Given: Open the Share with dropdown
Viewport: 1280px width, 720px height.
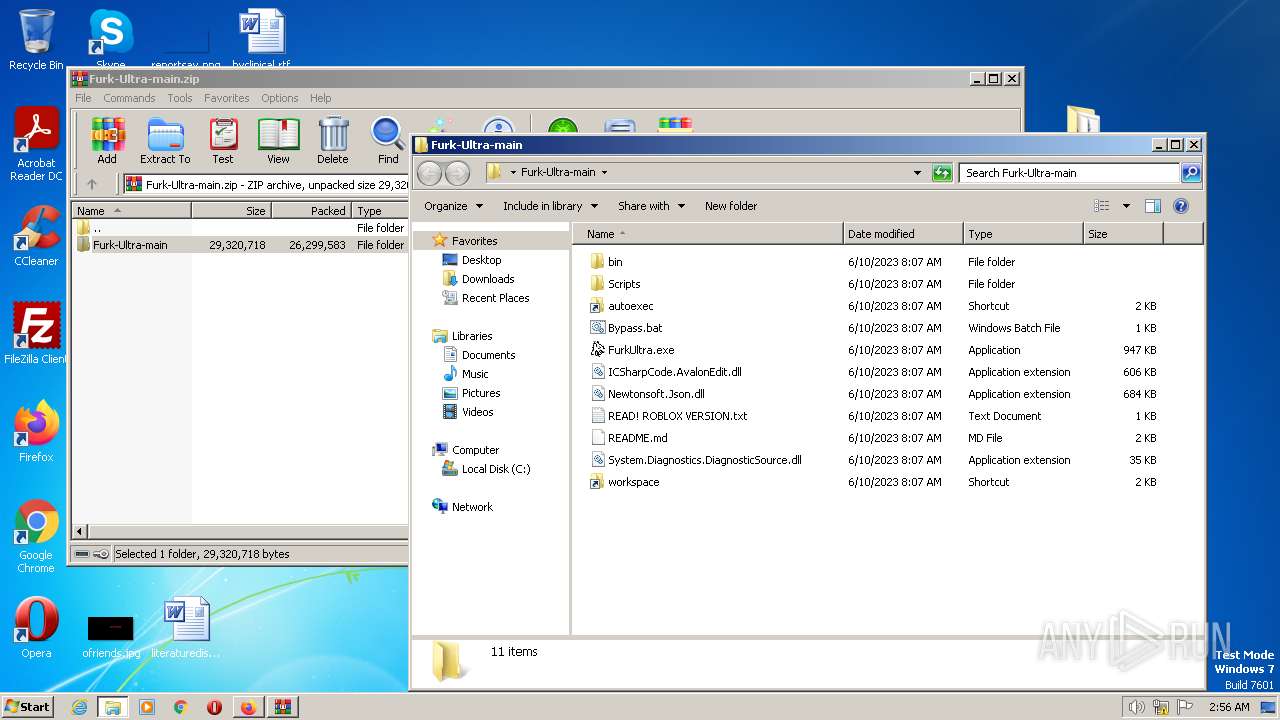Looking at the screenshot, I should point(651,206).
